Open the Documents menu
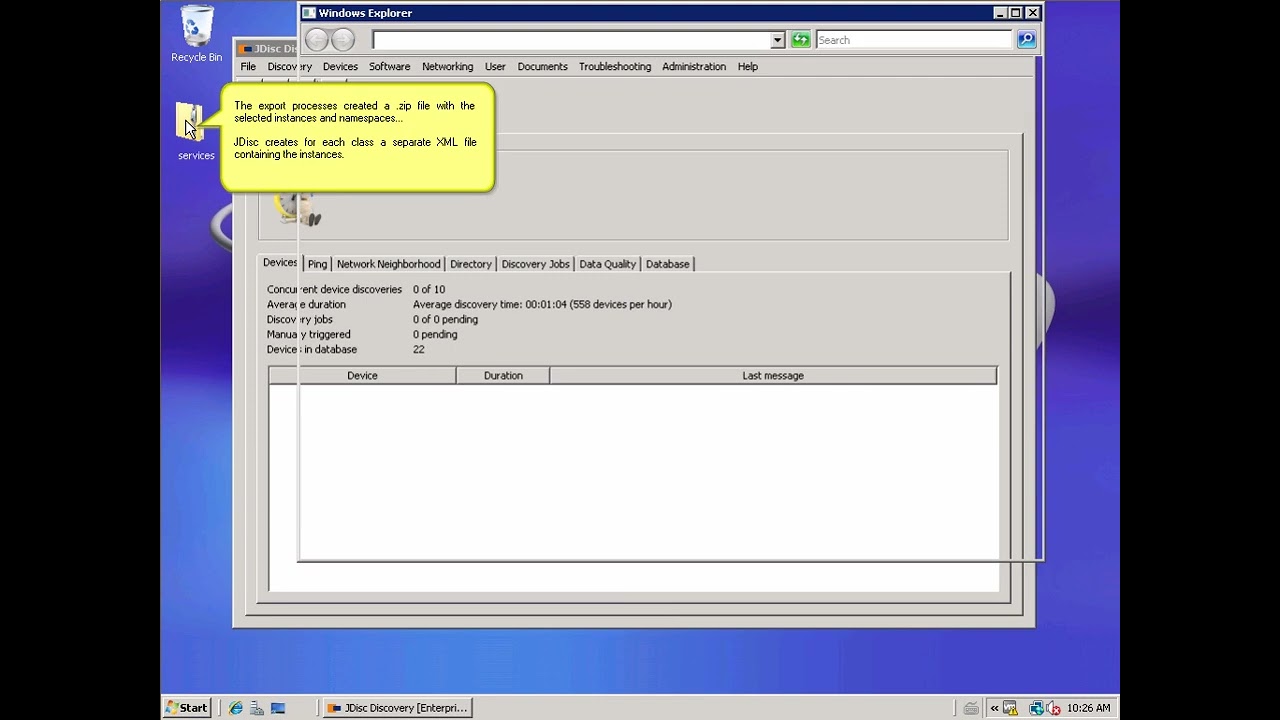The height and width of the screenshot is (720, 1280). coord(542,67)
